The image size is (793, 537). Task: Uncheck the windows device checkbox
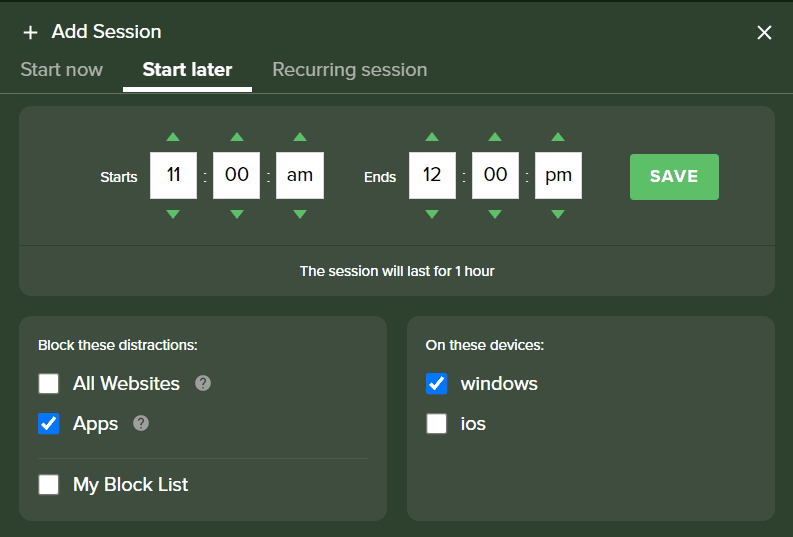(436, 383)
